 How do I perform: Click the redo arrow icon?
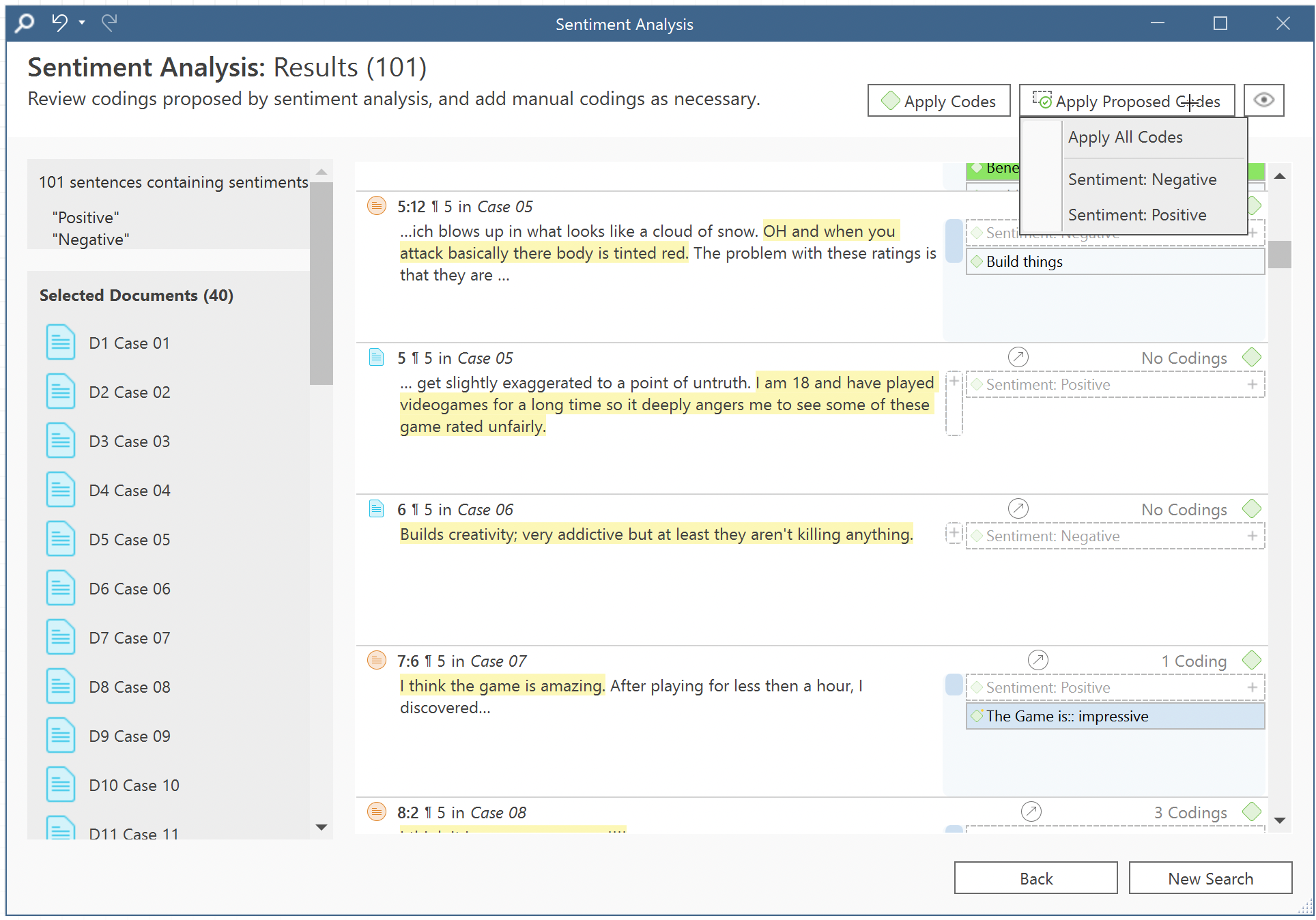(x=109, y=23)
